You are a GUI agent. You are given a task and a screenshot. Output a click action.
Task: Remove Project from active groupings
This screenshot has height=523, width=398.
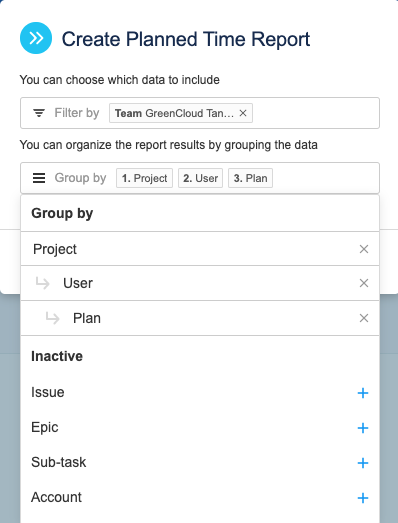tap(364, 249)
